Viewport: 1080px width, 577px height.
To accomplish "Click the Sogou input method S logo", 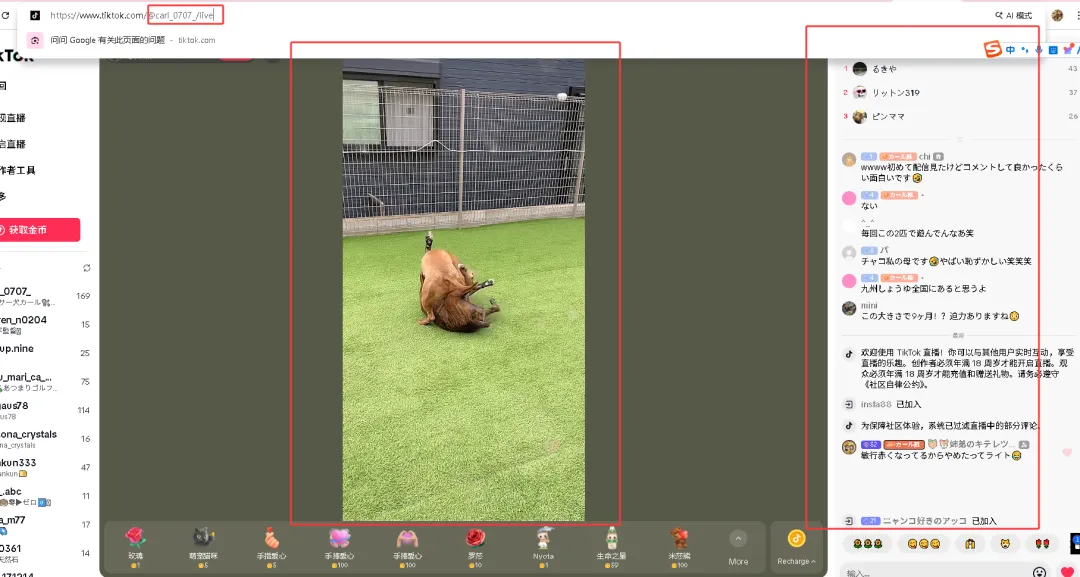I will [x=993, y=50].
